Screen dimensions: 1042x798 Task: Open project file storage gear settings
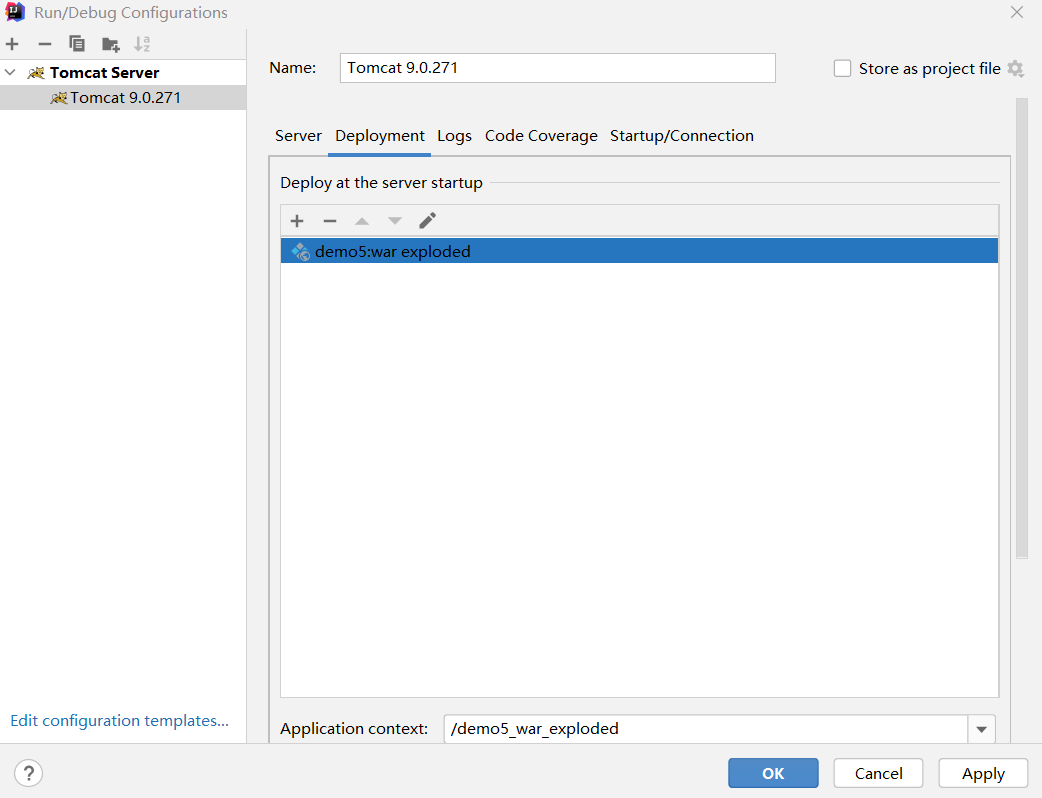click(1015, 68)
